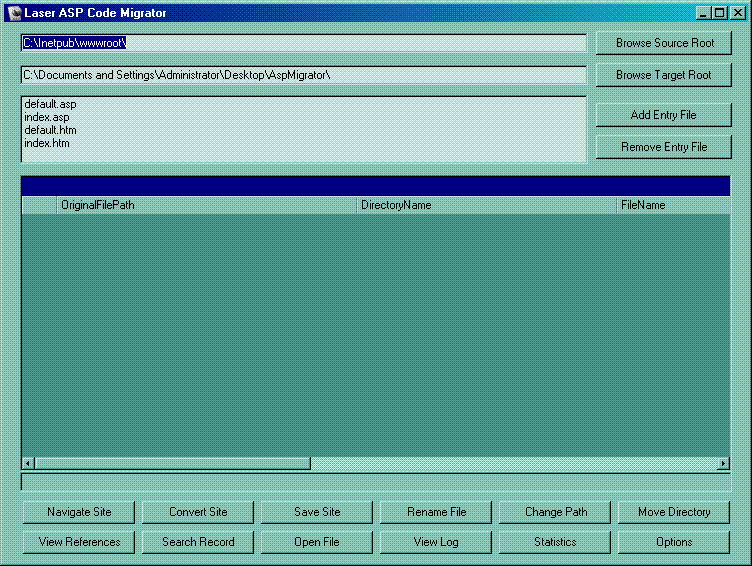Focus the source root path field
This screenshot has width=752, height=566.
[303, 43]
